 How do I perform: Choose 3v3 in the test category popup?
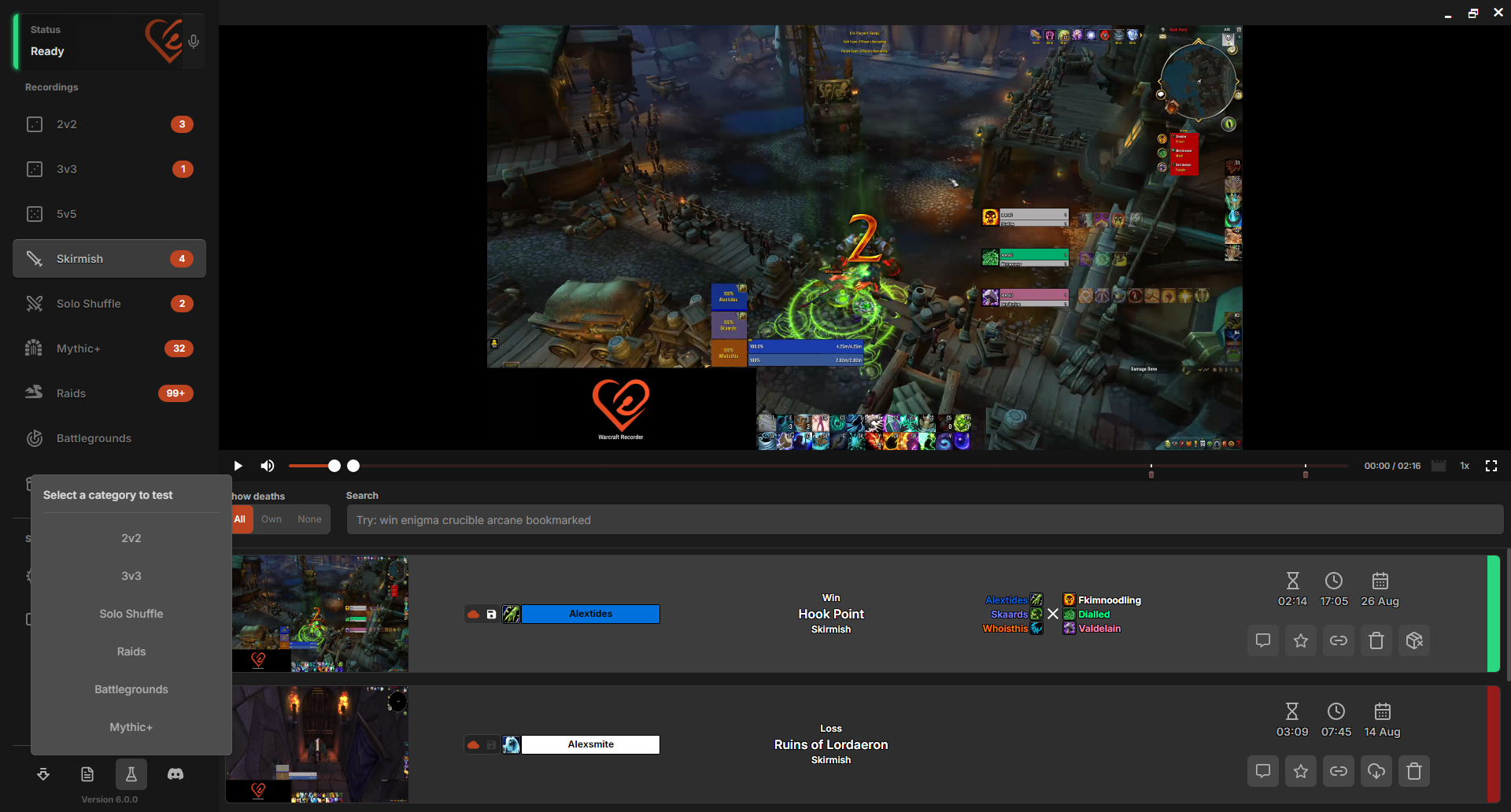[131, 576]
